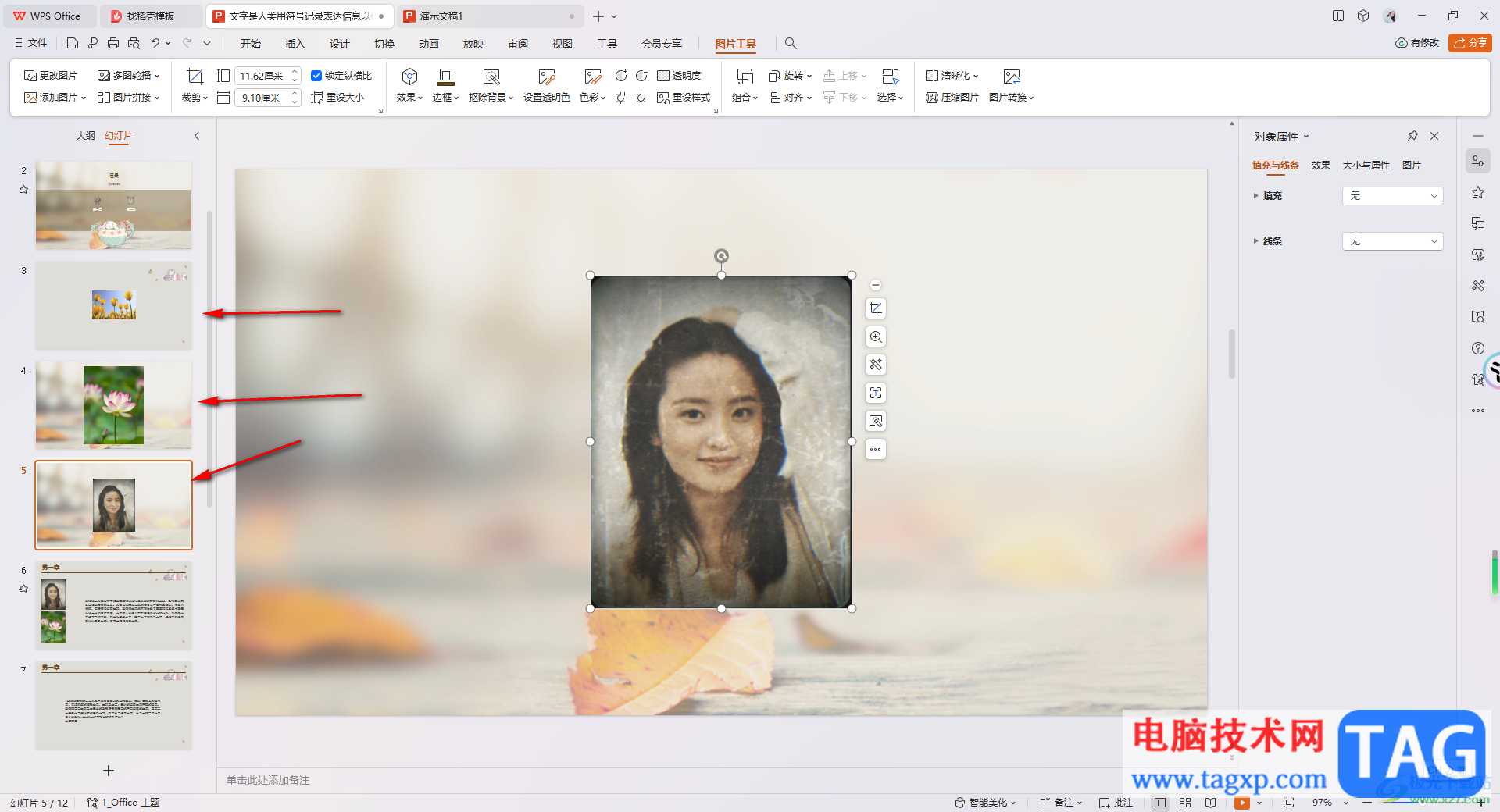Viewport: 1500px width, 812px height.
Task: Click the notes field 单击此处添加备注
Action: (x=268, y=780)
